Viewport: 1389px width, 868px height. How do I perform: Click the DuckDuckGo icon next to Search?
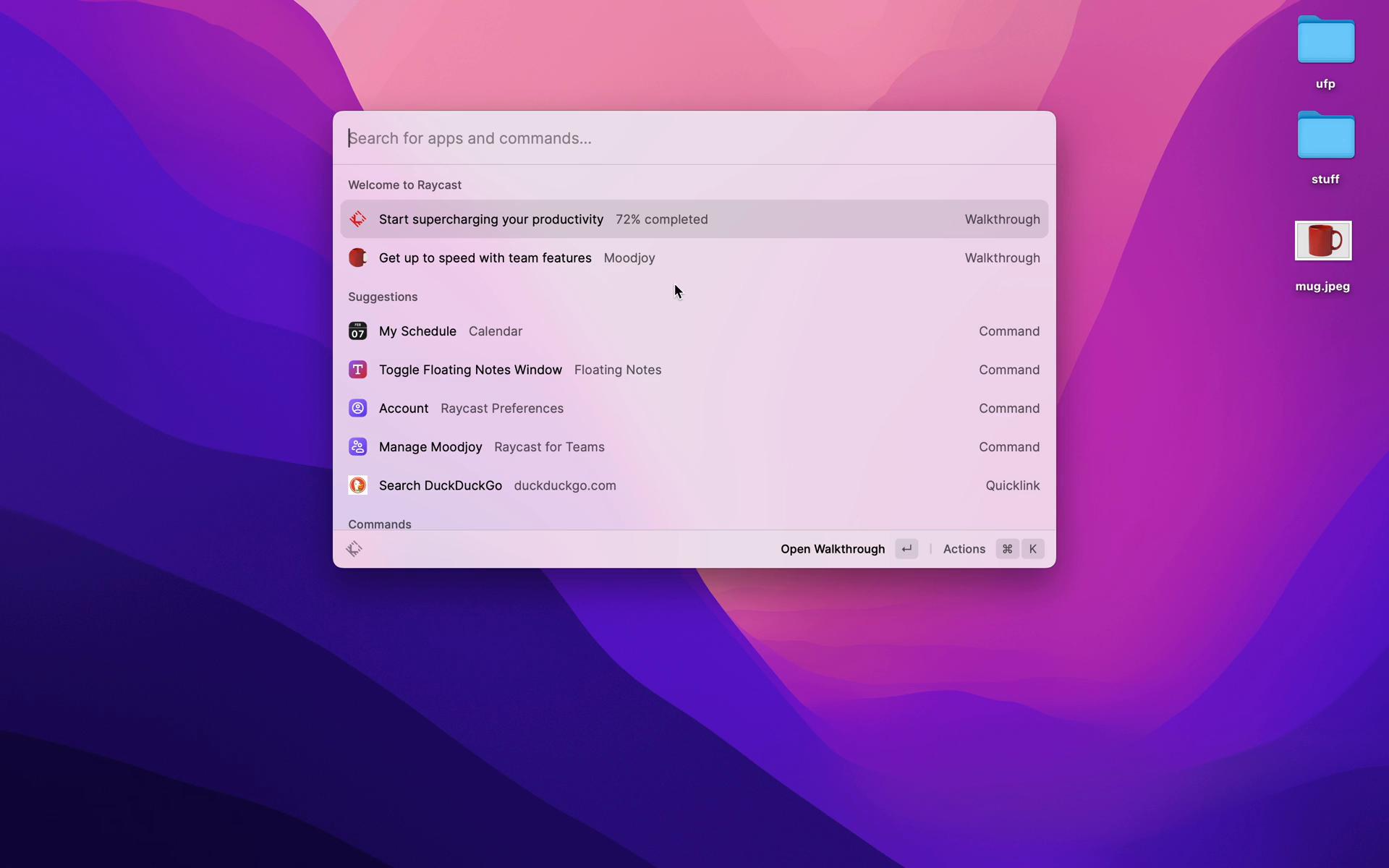(x=358, y=485)
